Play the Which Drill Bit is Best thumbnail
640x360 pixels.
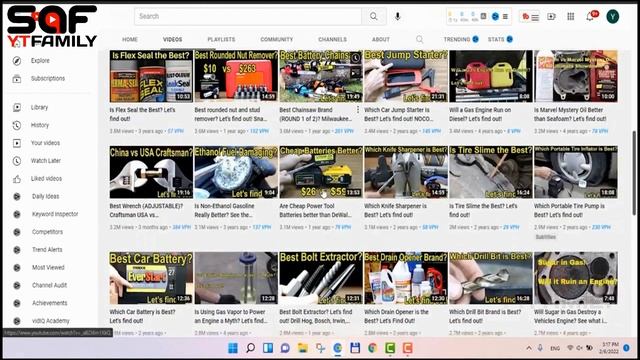[491, 278]
